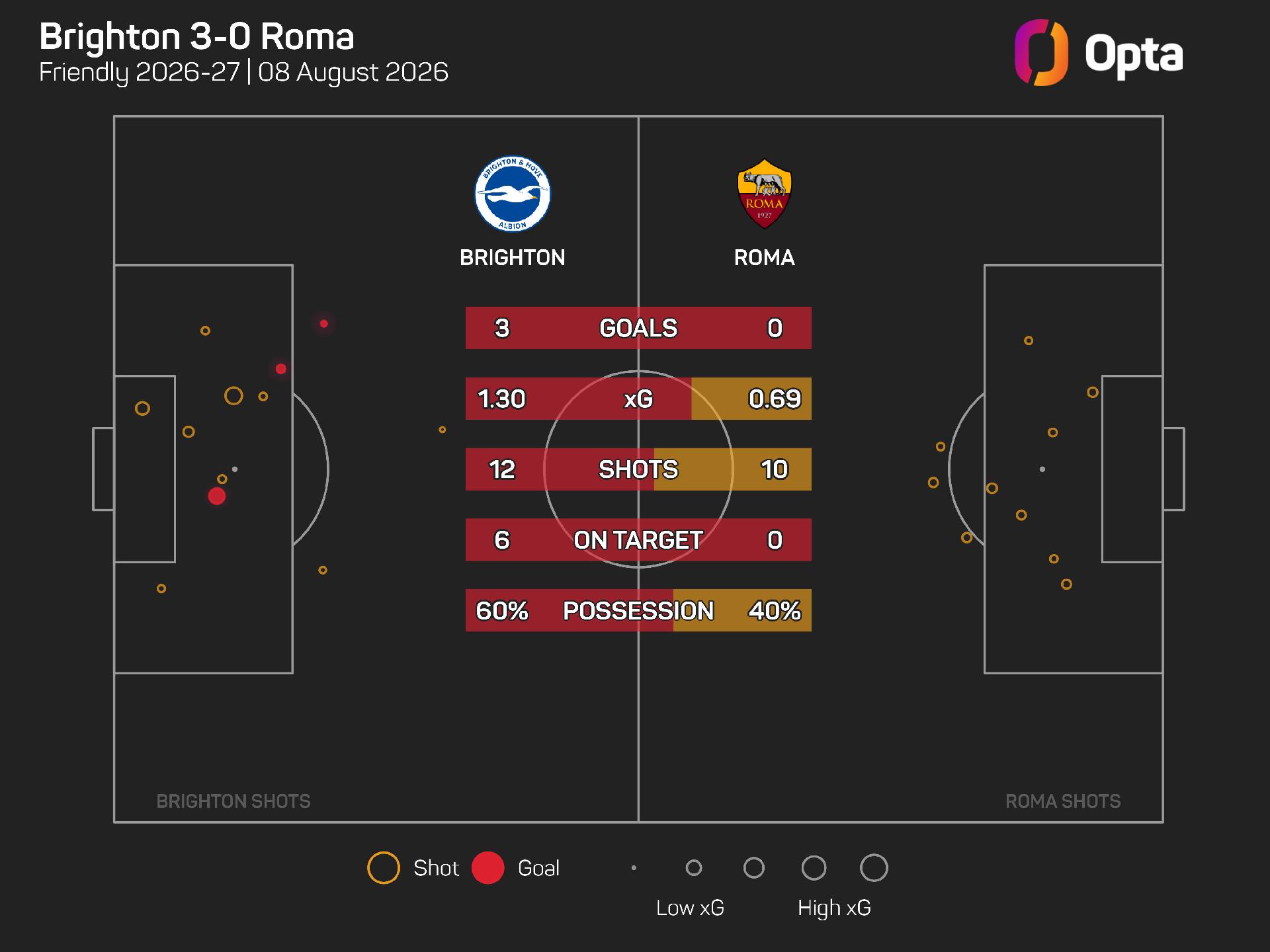
Task: Click the POSSESSION stat bar label
Action: [638, 611]
